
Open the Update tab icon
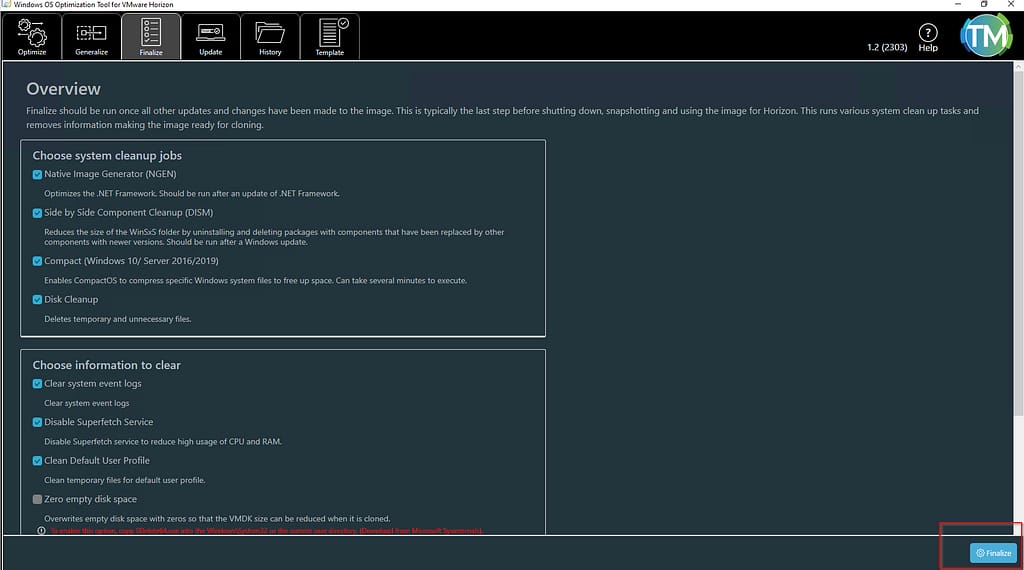211,37
